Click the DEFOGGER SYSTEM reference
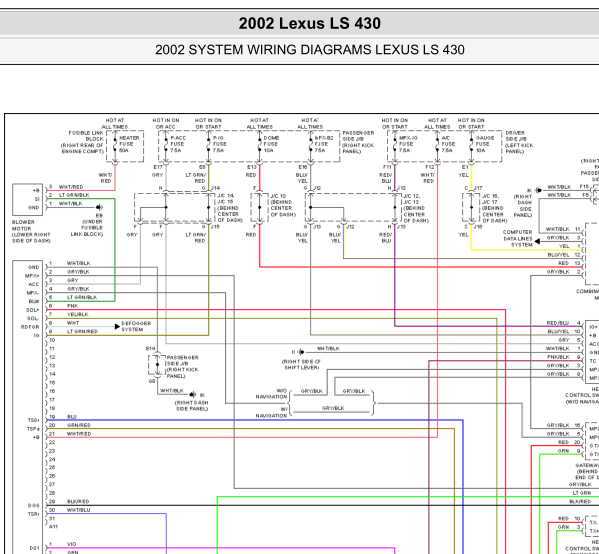 (136, 326)
